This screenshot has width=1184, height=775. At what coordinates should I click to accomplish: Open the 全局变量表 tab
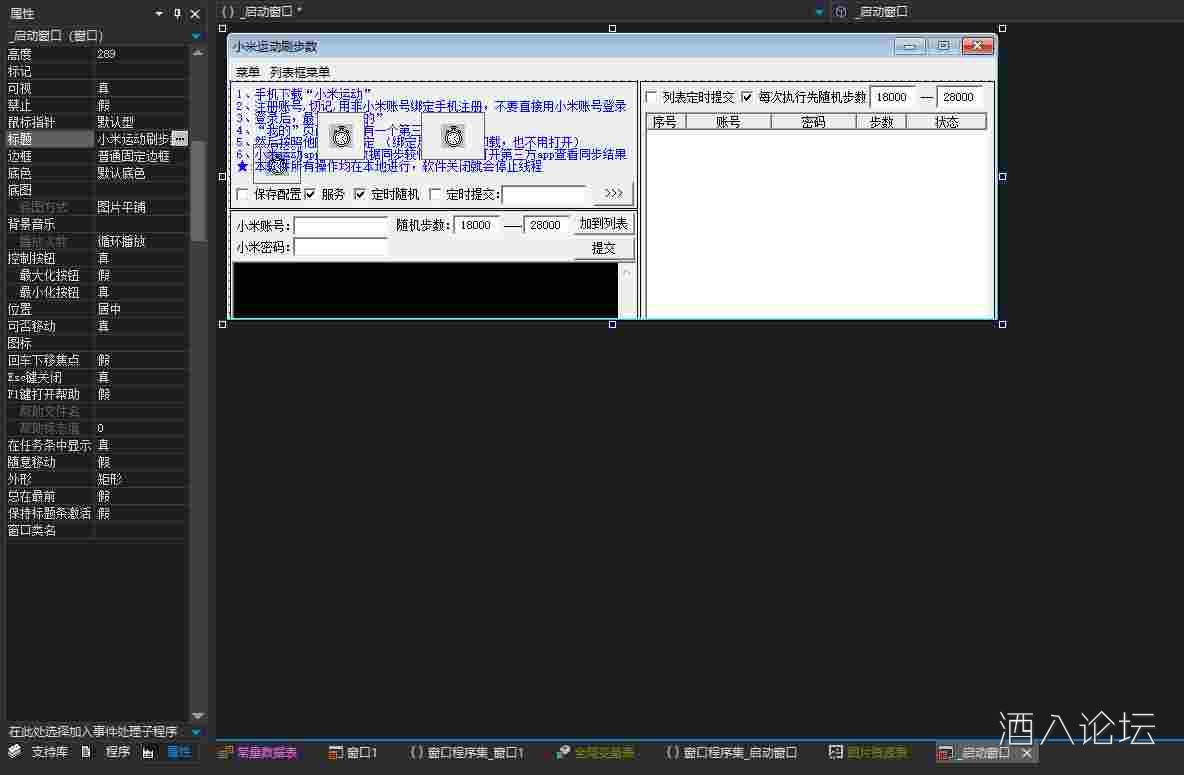[596, 752]
